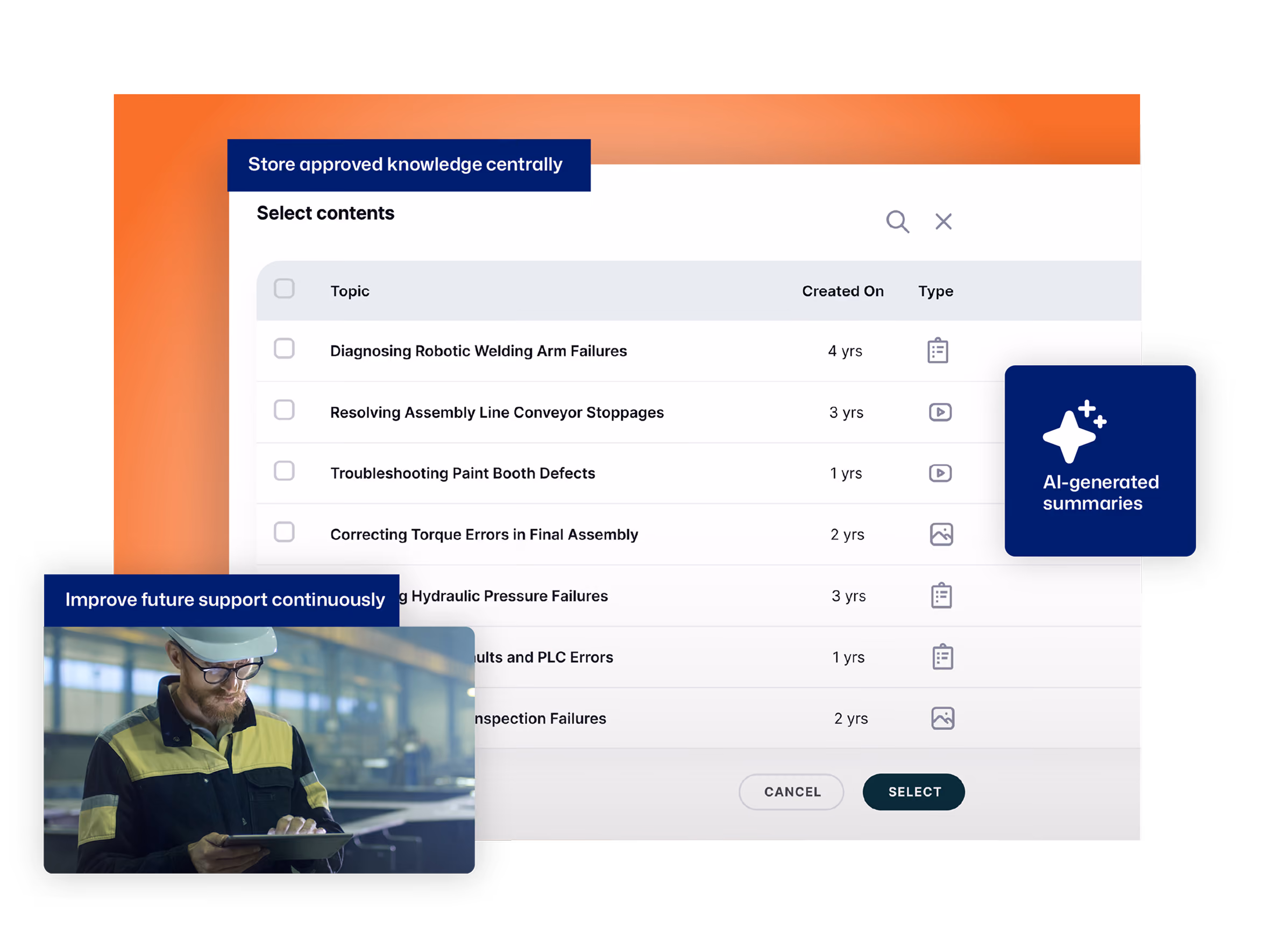
Task: Sort by Type column header
Action: coord(935,291)
